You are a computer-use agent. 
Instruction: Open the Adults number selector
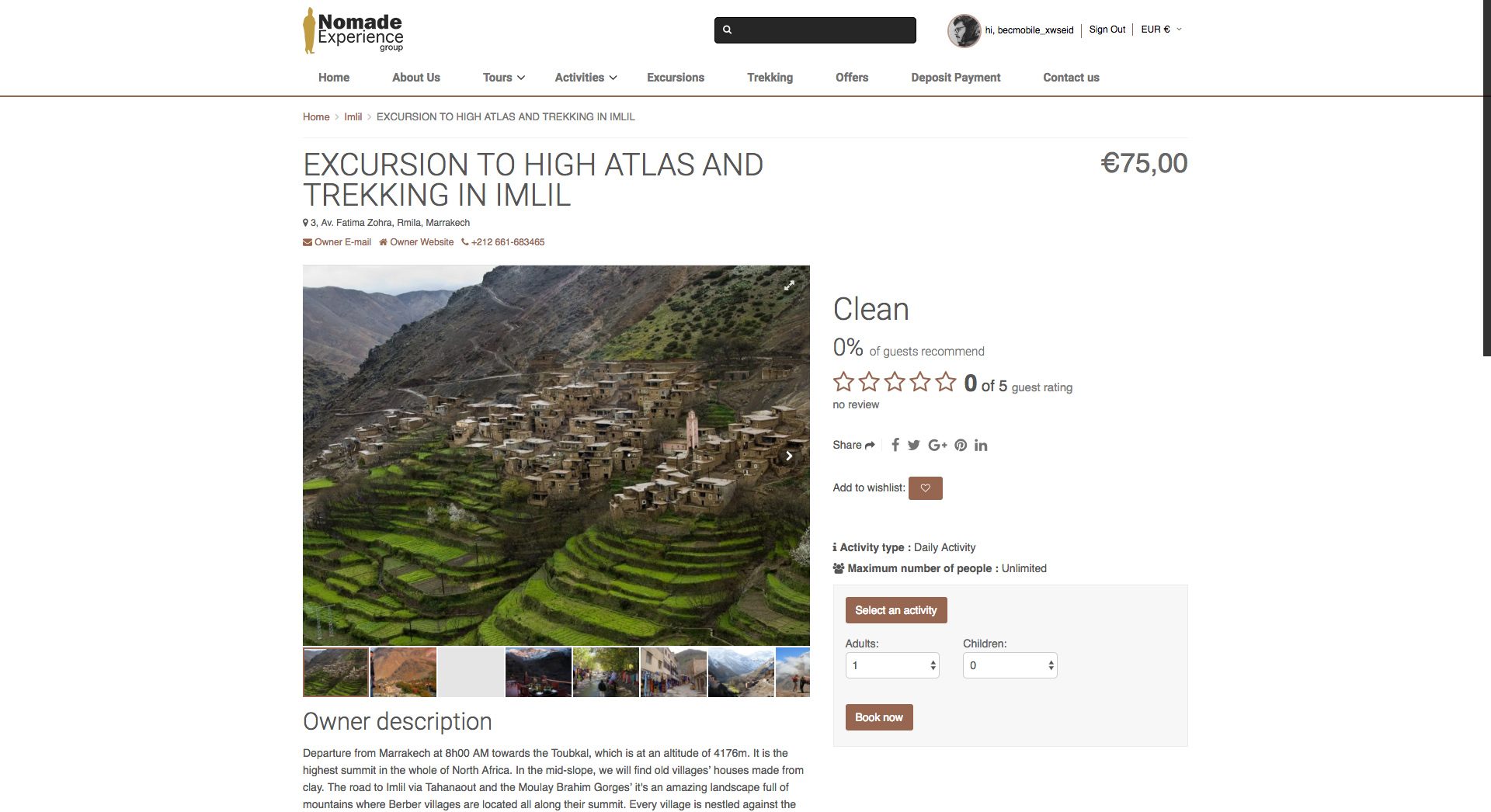click(x=892, y=665)
